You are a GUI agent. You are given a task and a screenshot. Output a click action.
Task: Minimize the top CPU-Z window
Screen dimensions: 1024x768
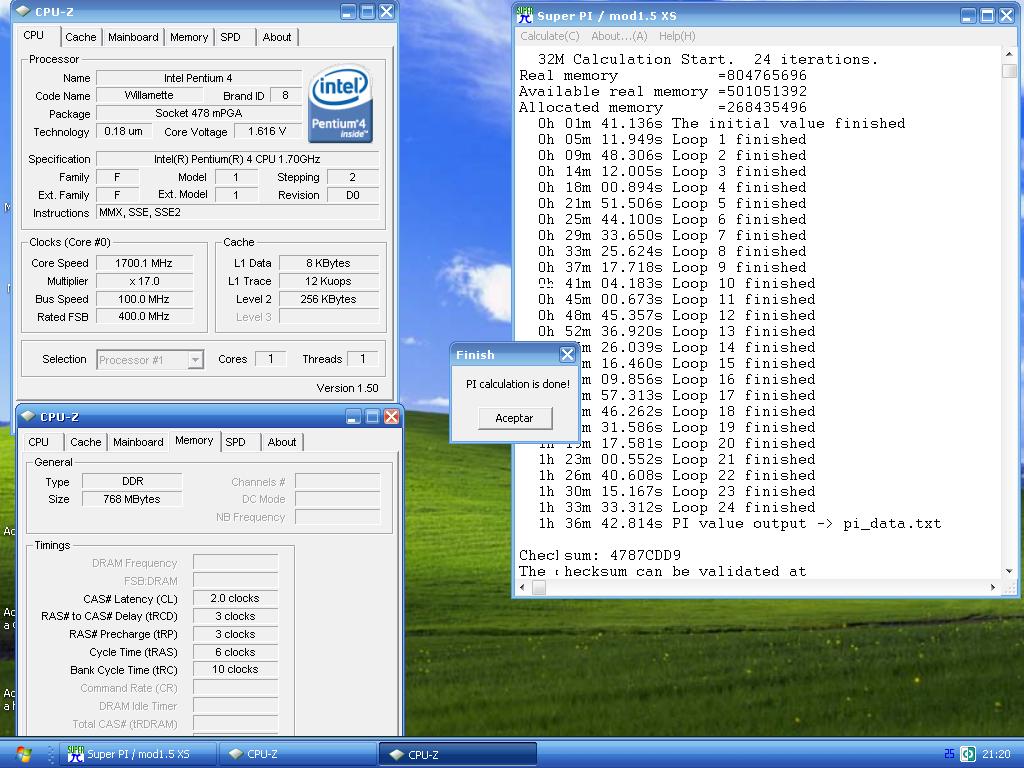pyautogui.click(x=348, y=12)
